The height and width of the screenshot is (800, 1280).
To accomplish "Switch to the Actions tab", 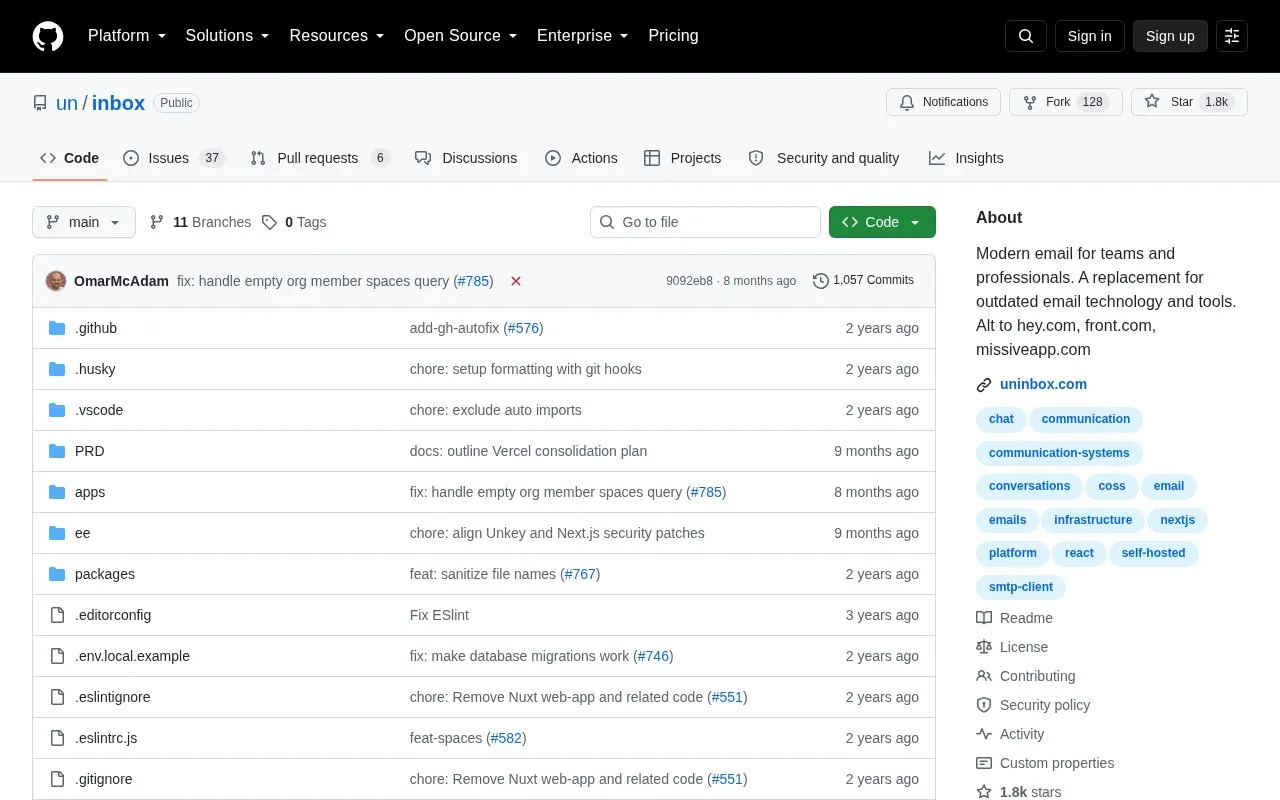I will coord(581,158).
